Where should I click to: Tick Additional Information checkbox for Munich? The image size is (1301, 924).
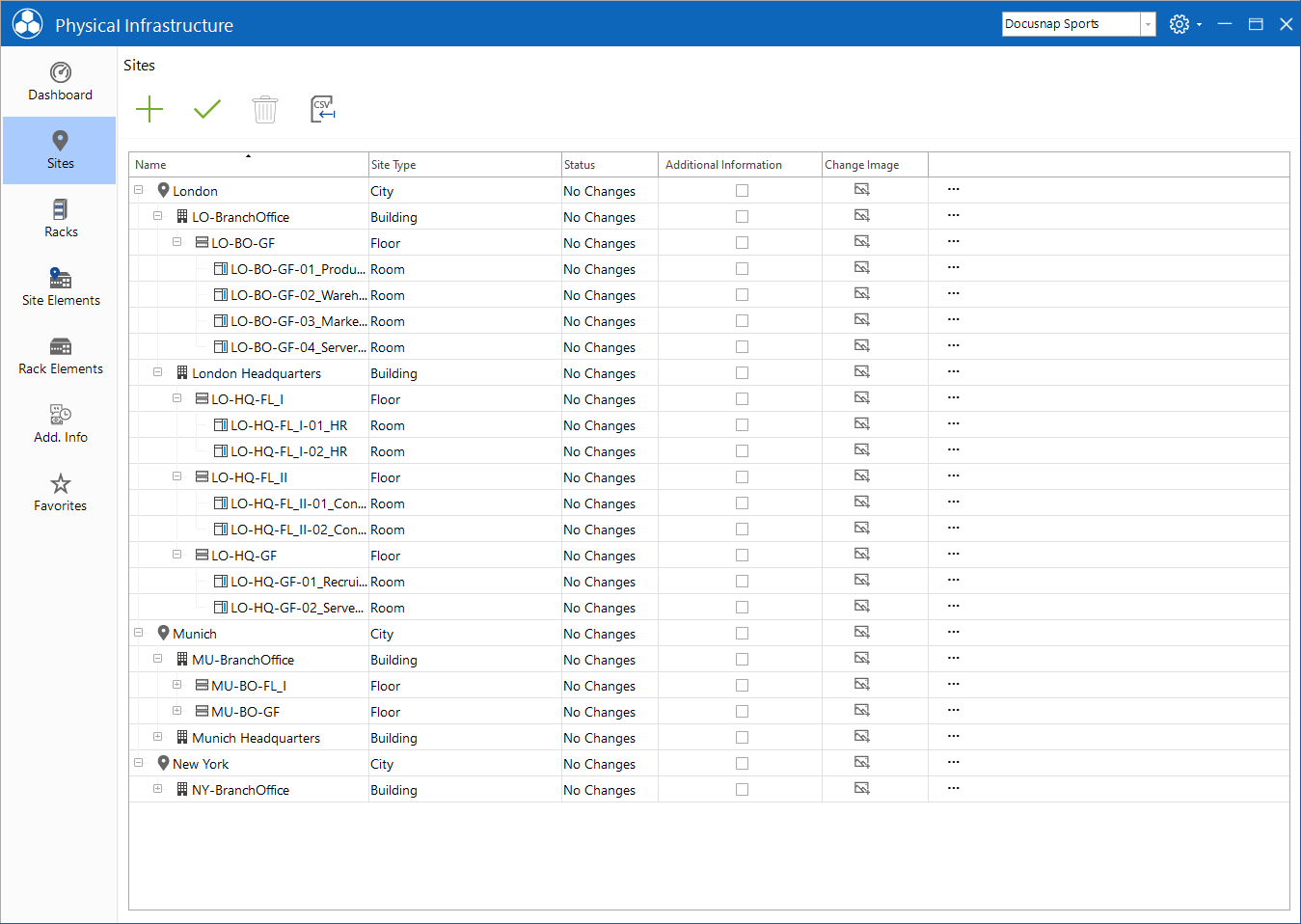(x=742, y=634)
